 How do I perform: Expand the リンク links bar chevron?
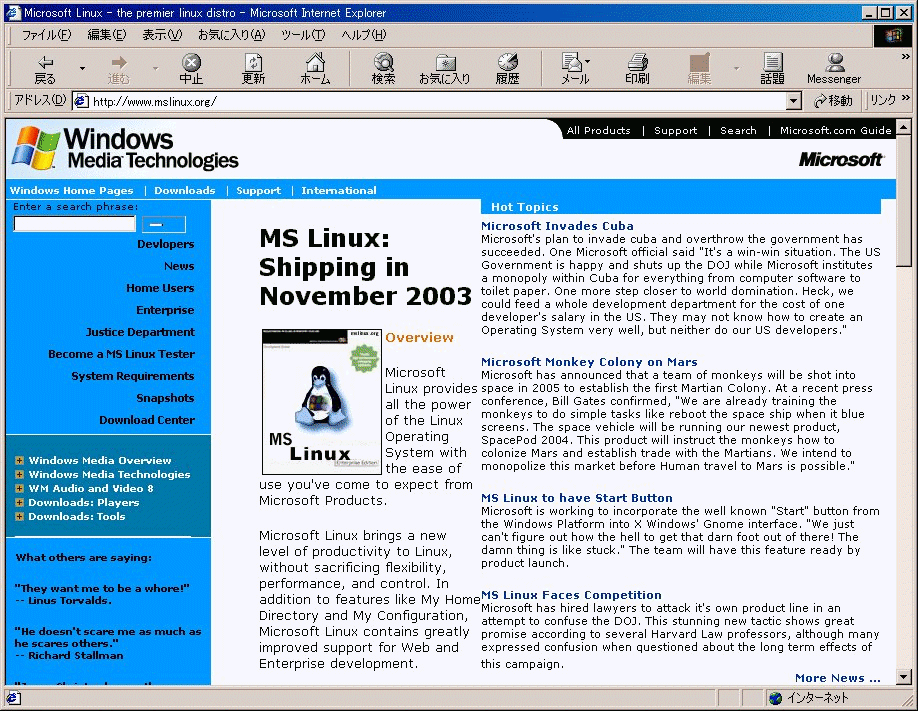pyautogui.click(x=906, y=97)
